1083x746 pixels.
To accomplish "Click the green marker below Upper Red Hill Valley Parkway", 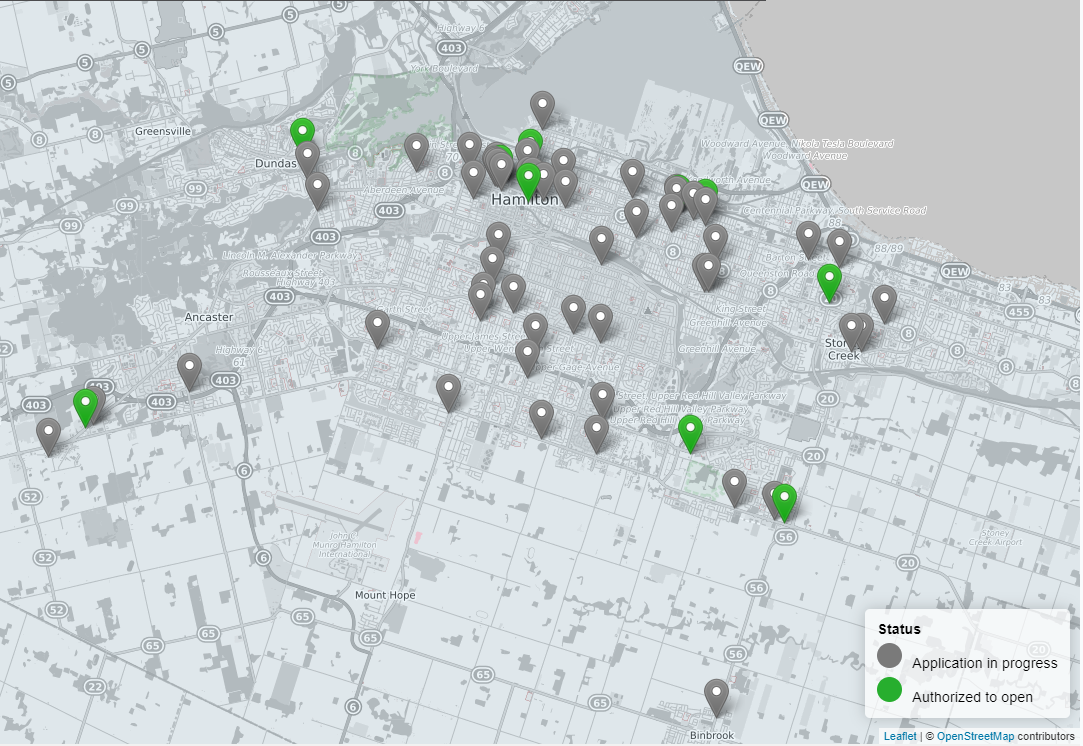I will pos(690,432).
